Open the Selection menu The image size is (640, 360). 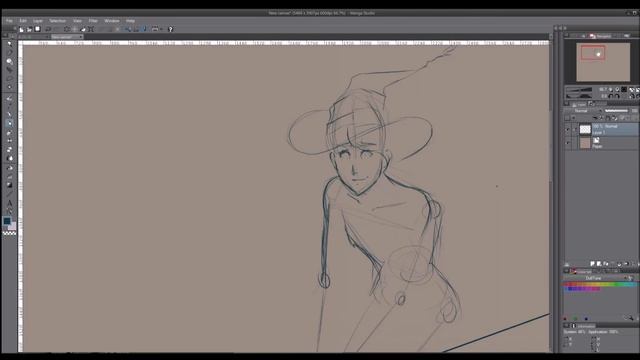[x=58, y=21]
